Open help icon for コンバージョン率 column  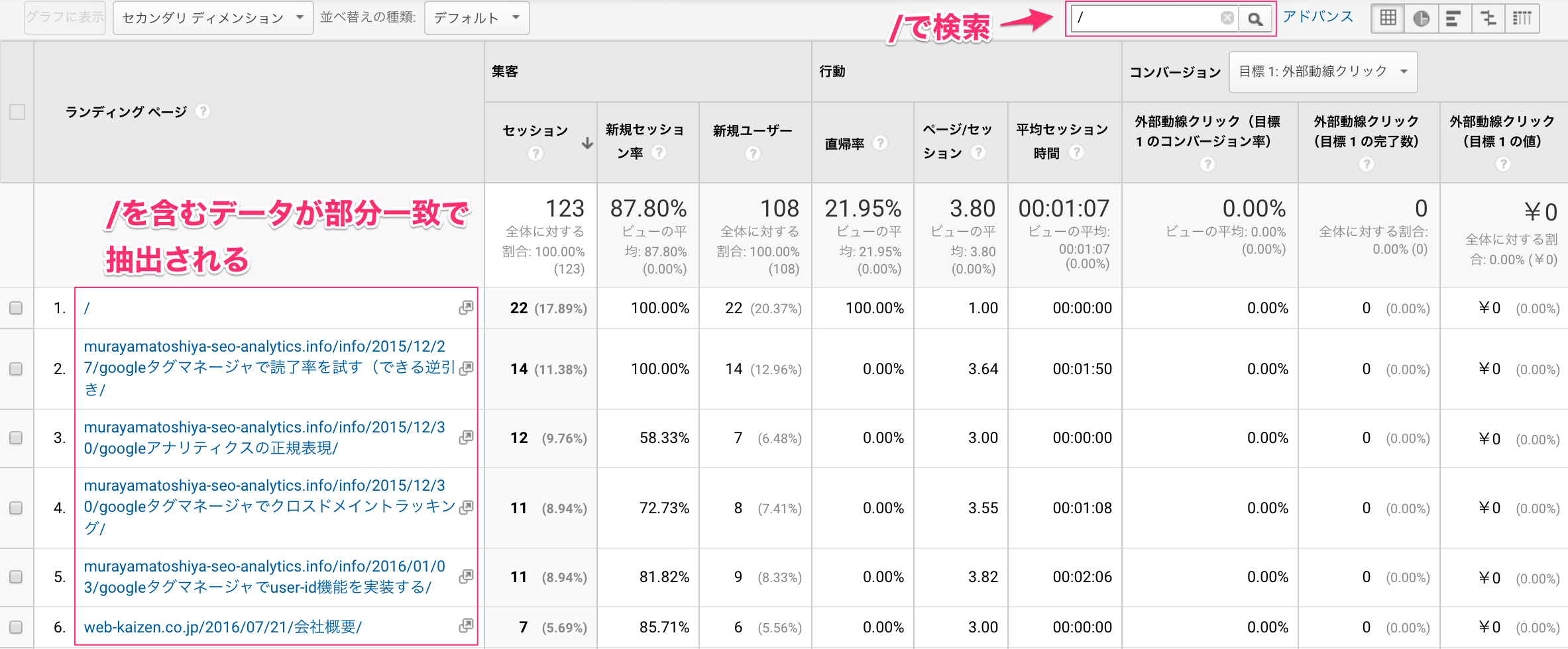pos(1207,164)
